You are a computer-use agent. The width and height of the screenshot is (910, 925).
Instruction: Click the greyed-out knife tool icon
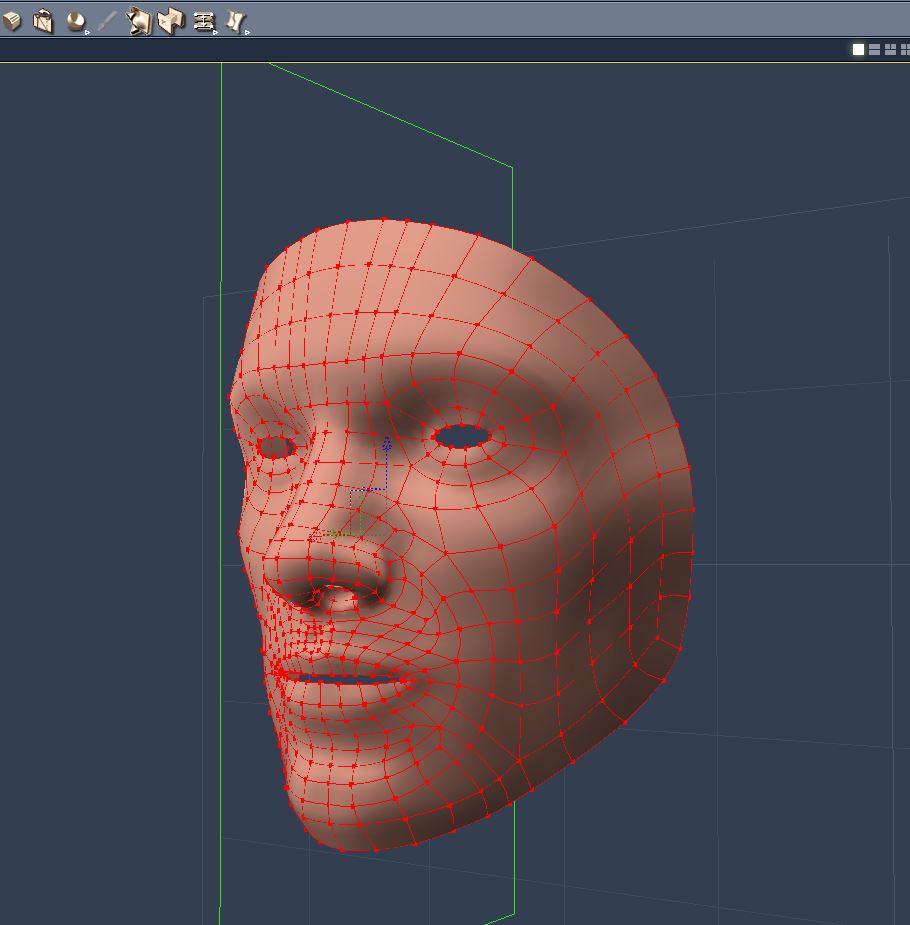(107, 21)
